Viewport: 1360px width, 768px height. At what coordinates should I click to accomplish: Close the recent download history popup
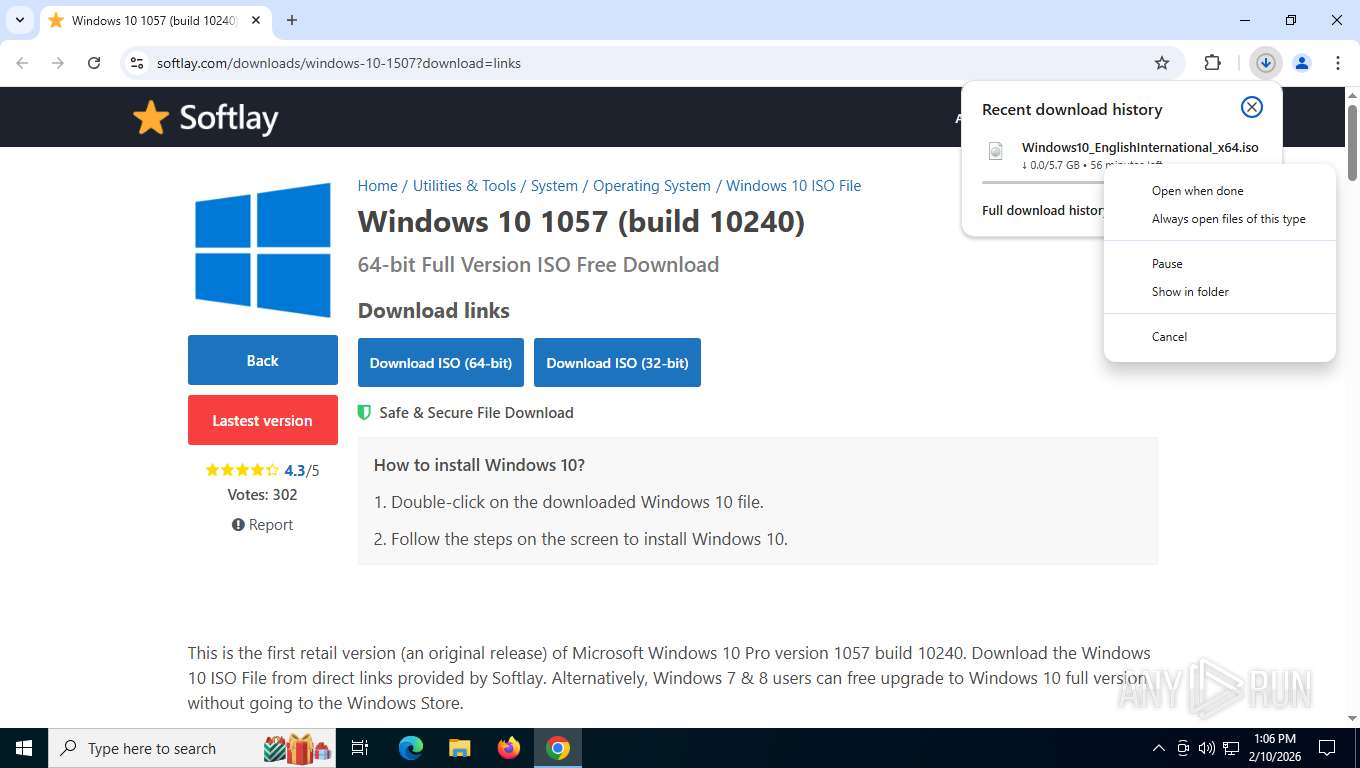[1251, 107]
